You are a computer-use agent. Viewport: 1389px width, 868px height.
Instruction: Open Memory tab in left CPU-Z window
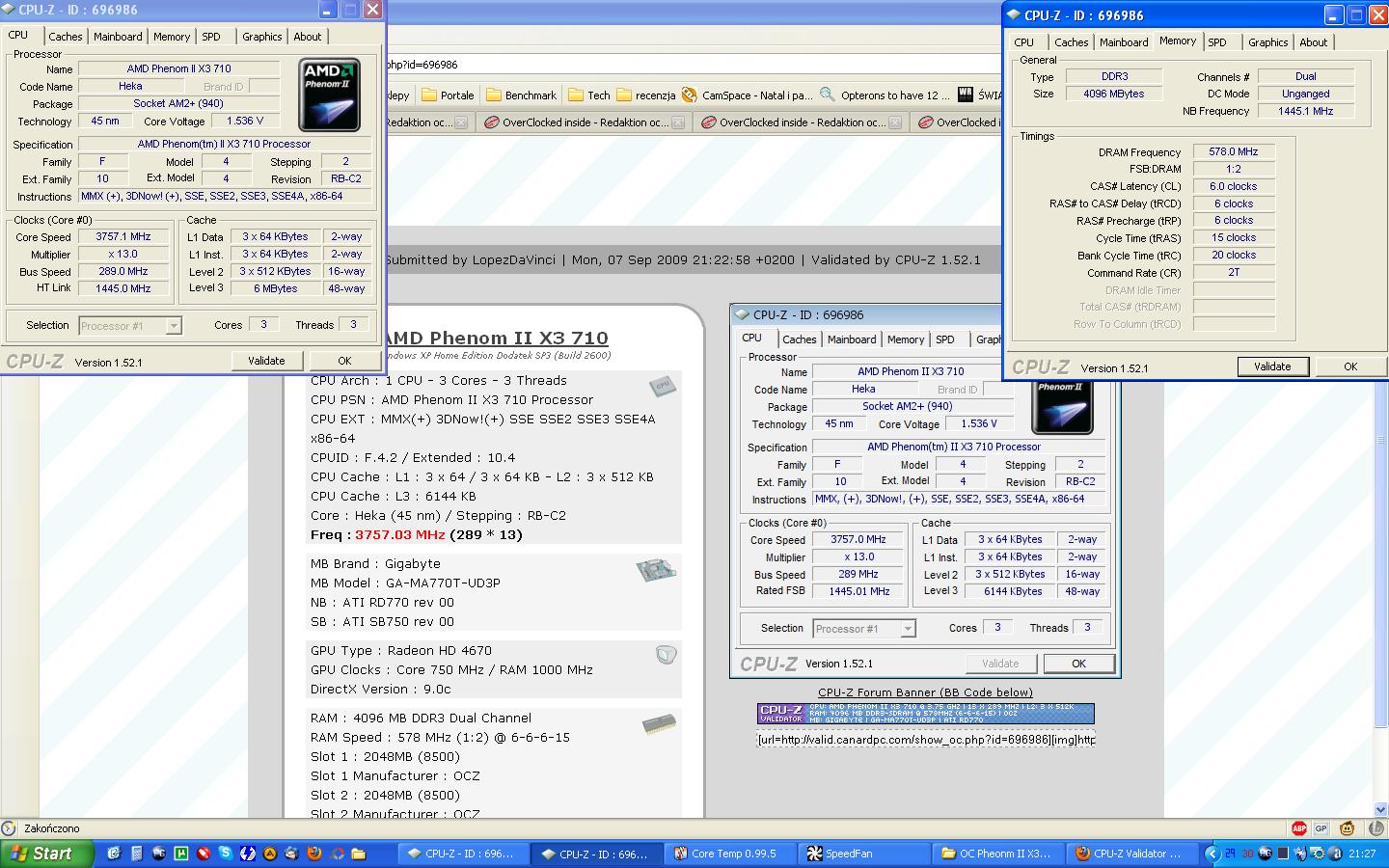[172, 37]
